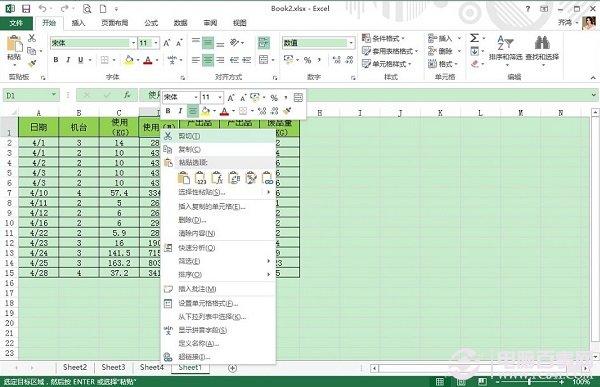Switch to the View ribbon tab
This screenshot has height=387, width=600.
point(240,23)
